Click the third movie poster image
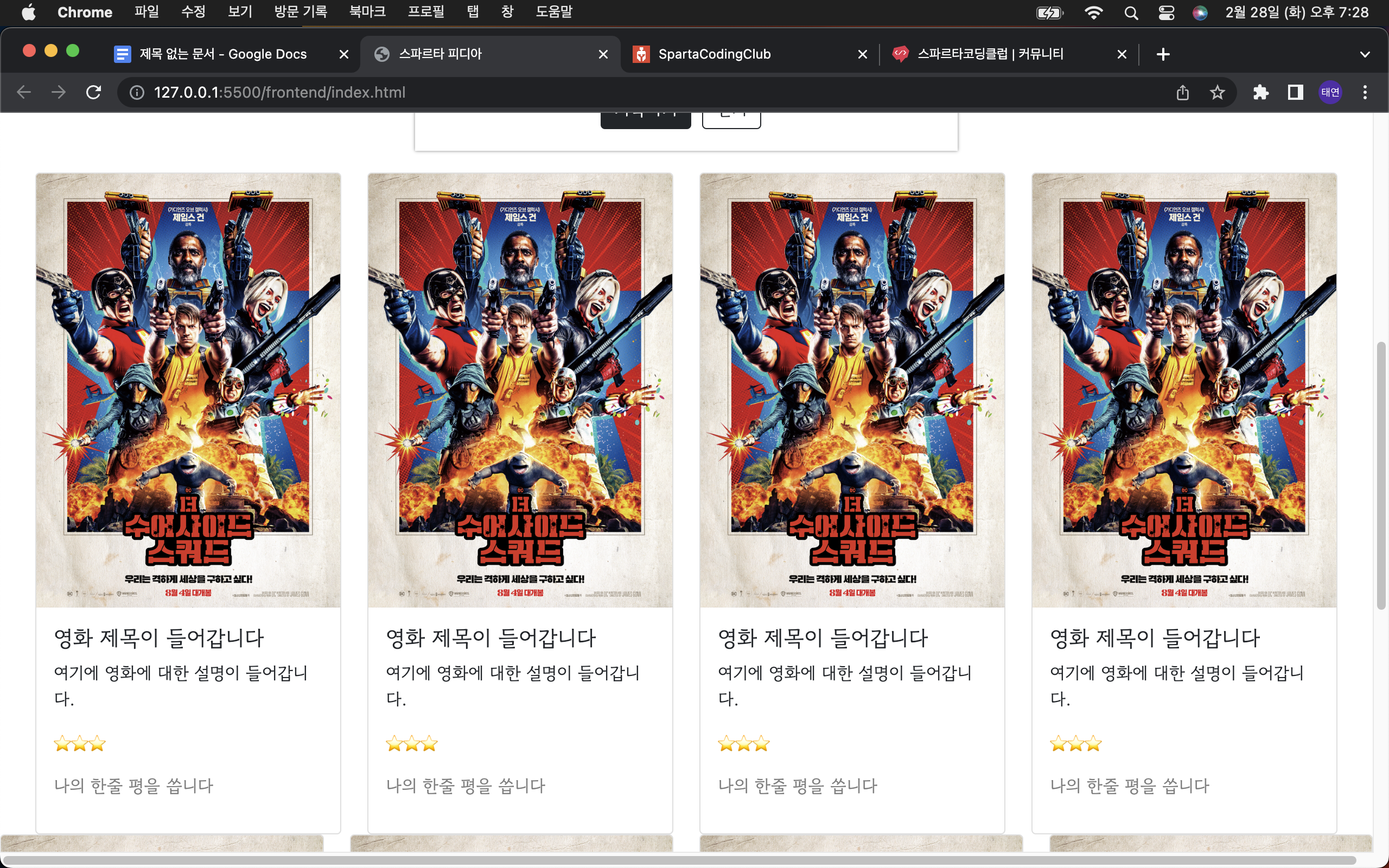This screenshot has width=1389, height=868. tap(852, 391)
